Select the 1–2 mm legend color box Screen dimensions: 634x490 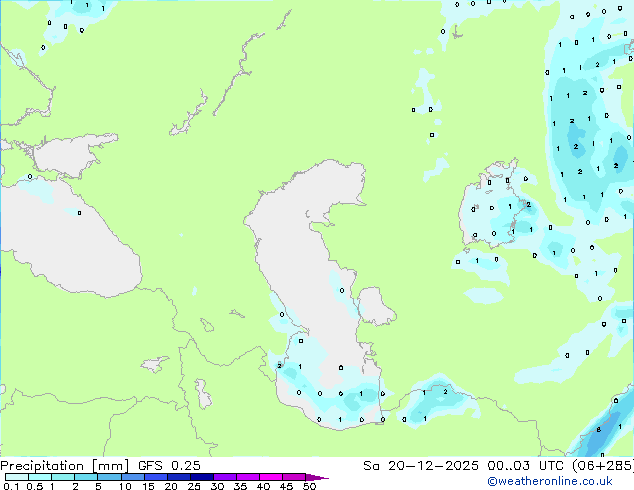(63, 477)
